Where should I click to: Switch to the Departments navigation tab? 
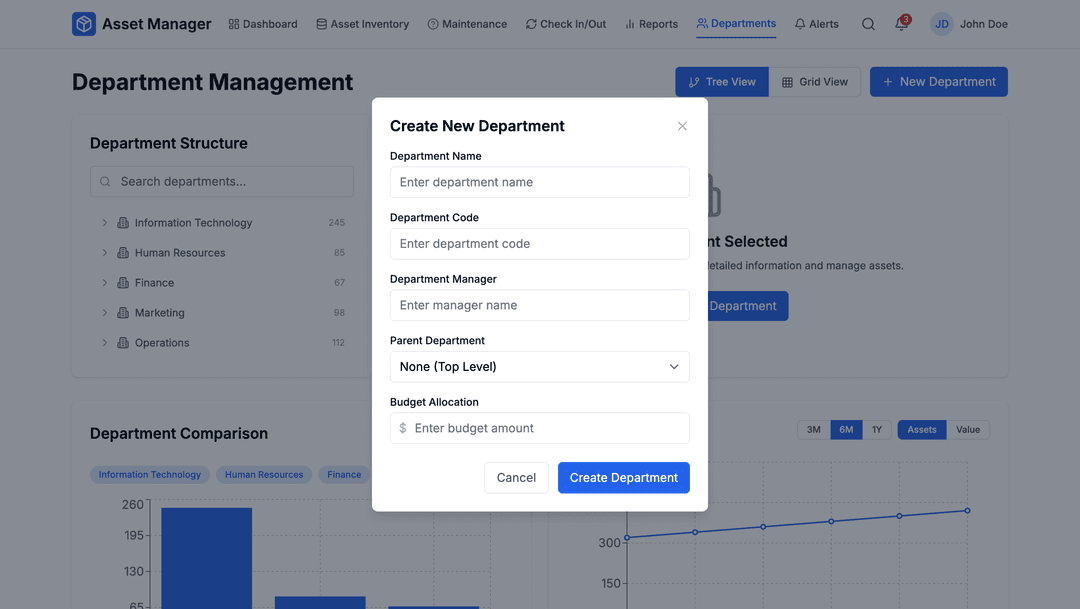736,23
